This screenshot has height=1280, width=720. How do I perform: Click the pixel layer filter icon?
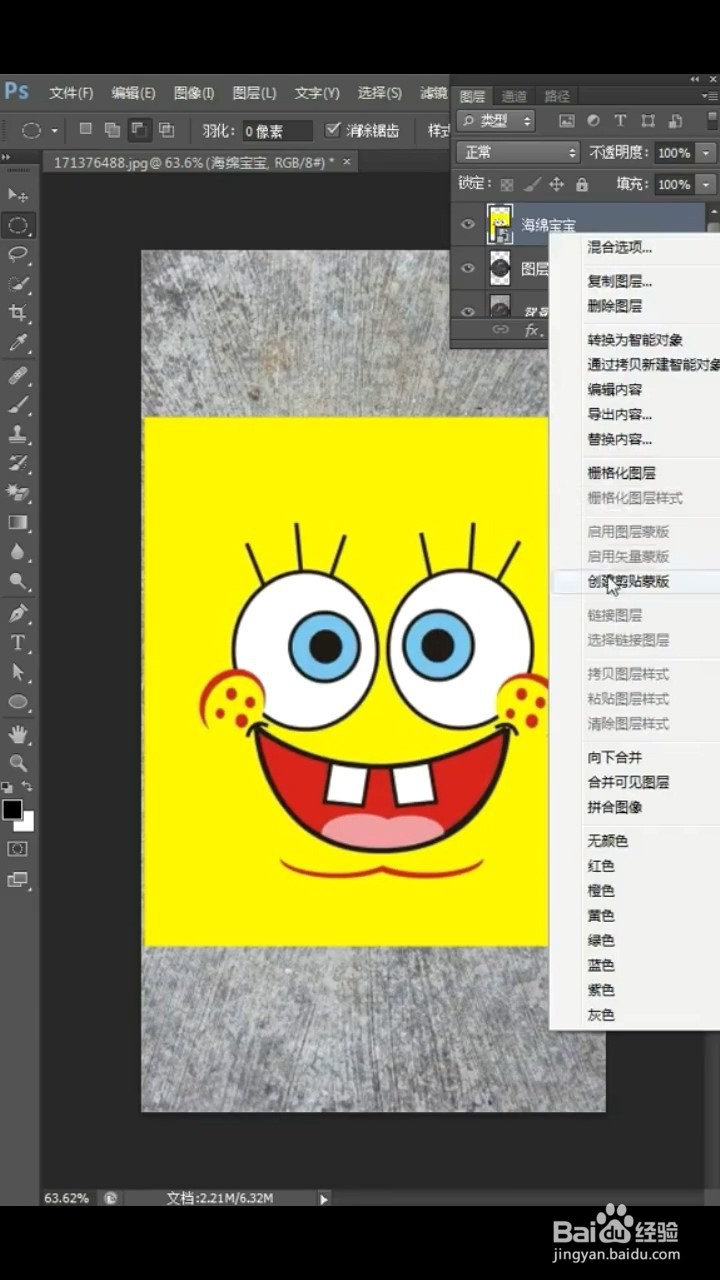[567, 121]
